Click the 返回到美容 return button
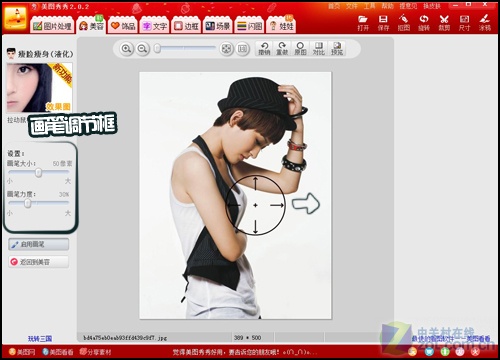 (x=39, y=262)
